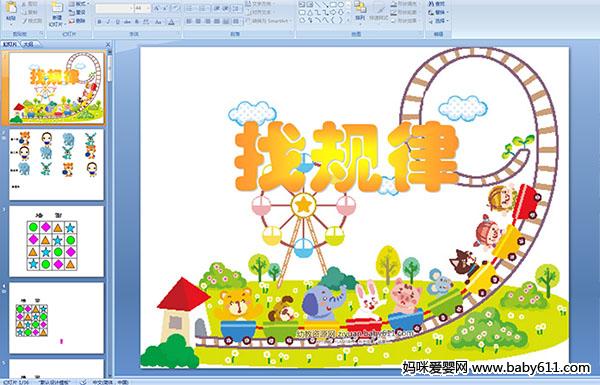Select the slide 3 shapes grid thumbnail

point(56,241)
